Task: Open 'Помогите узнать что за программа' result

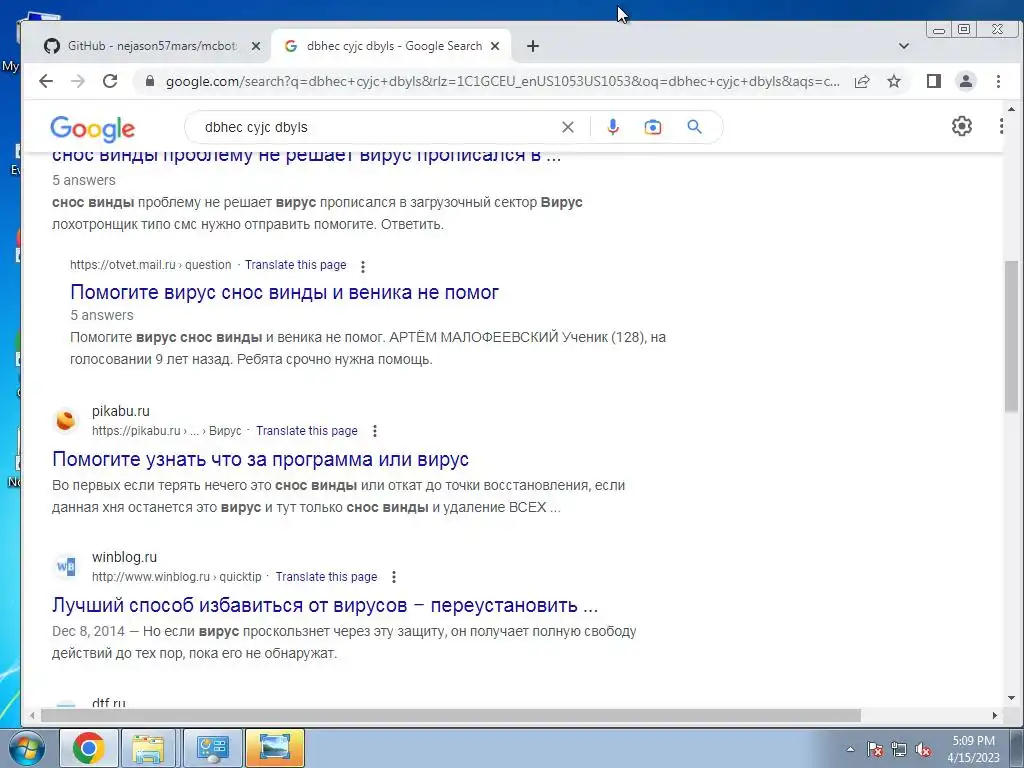Action: coord(260,459)
